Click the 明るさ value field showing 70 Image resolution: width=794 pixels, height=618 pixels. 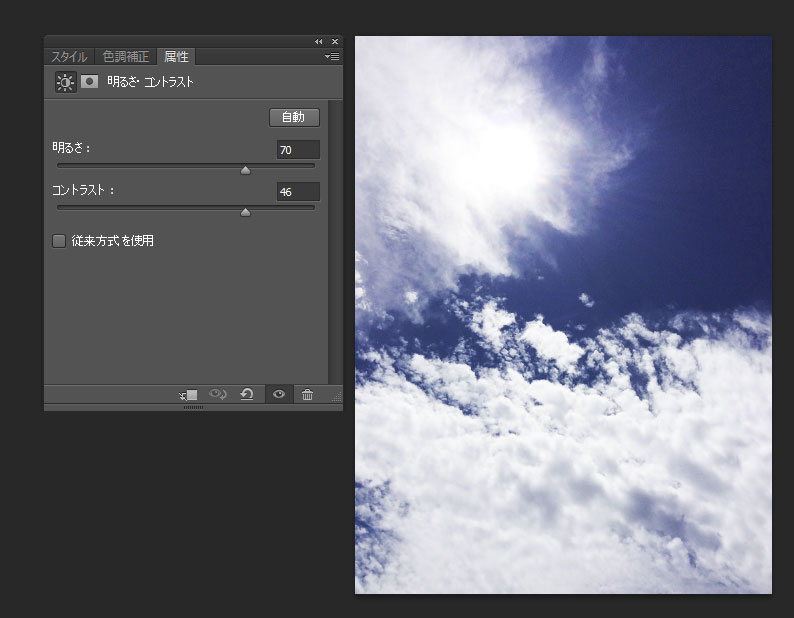298,150
